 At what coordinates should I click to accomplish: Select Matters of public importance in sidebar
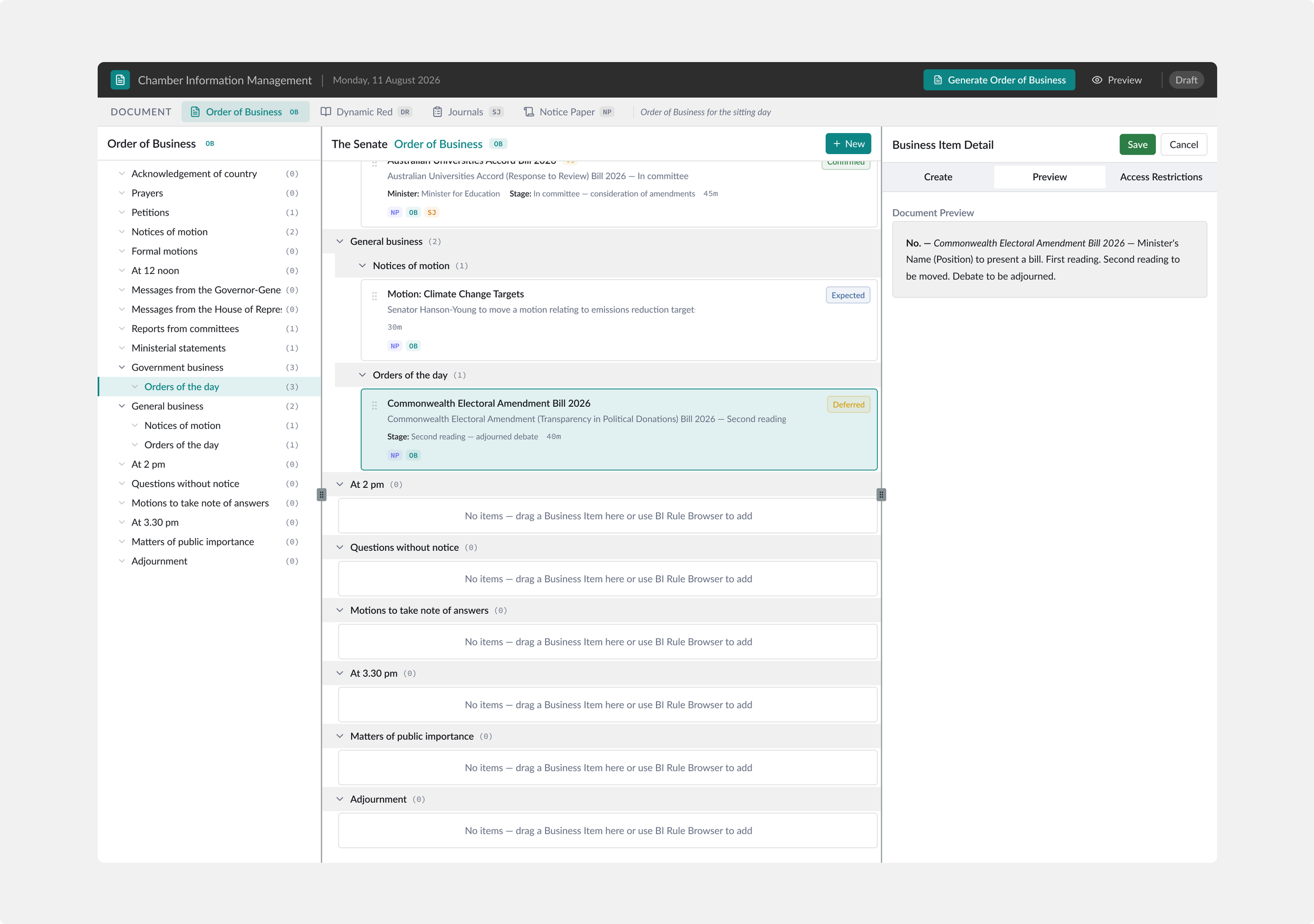tap(210, 542)
